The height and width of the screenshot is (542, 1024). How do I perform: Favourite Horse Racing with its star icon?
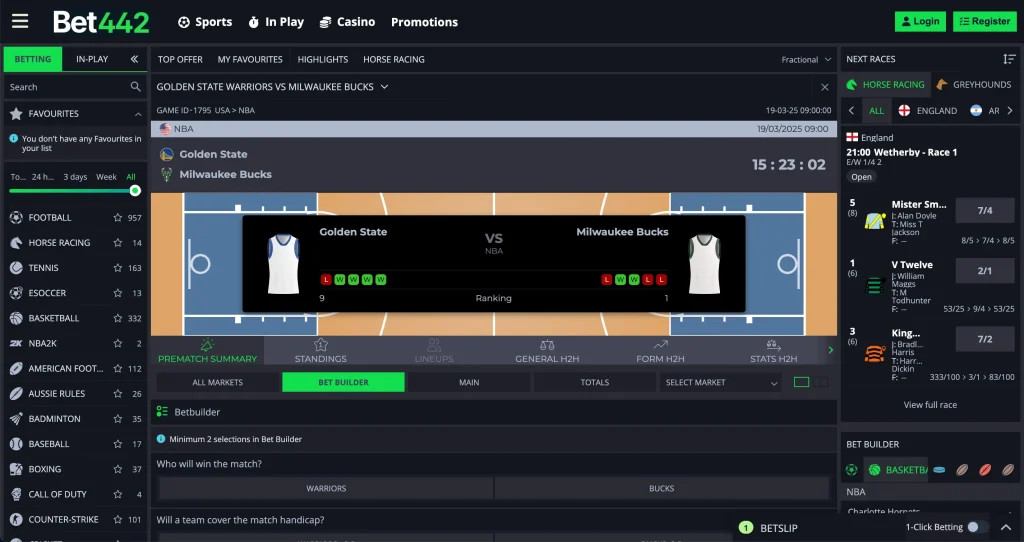[118, 243]
